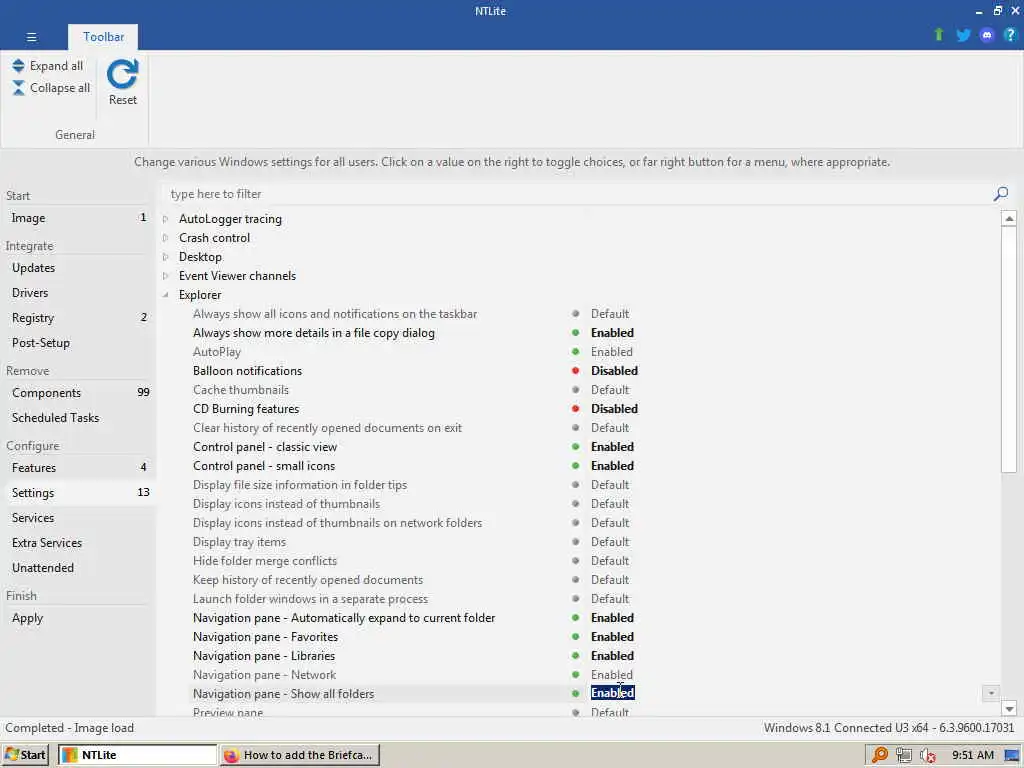Viewport: 1024px width, 768px height.
Task: Click the Collapse all label
Action: tap(60, 88)
